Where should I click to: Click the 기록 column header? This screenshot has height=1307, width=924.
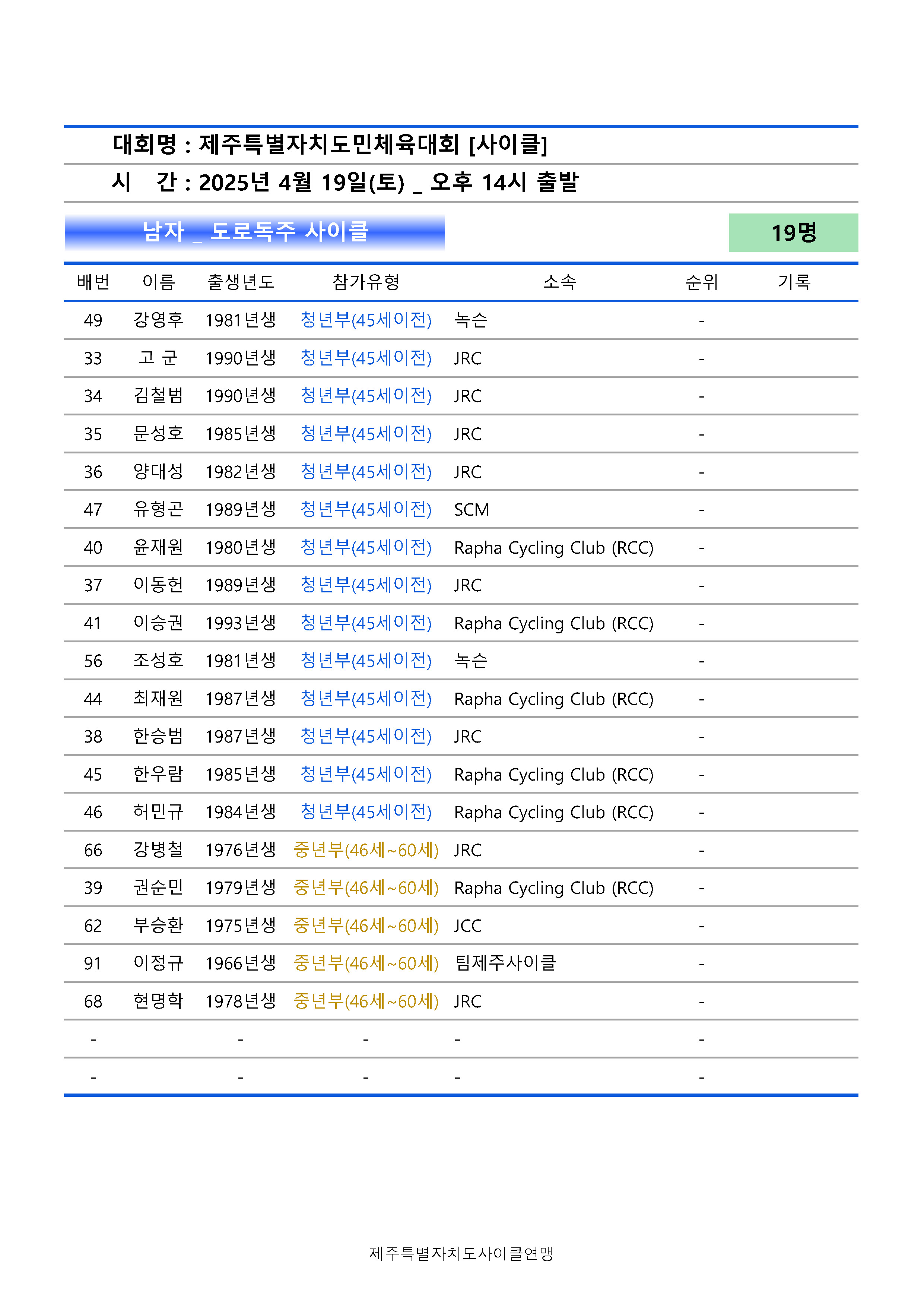coord(794,282)
